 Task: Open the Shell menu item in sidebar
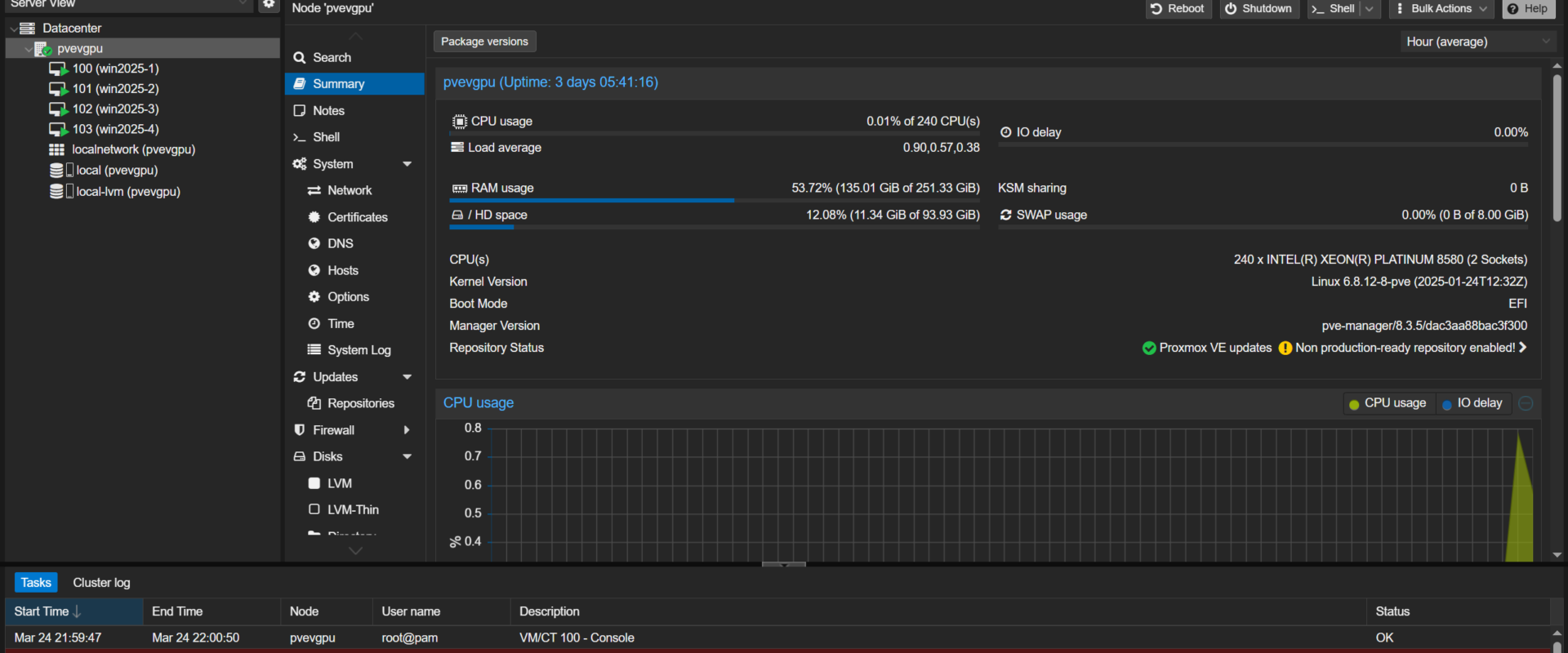pos(354,137)
